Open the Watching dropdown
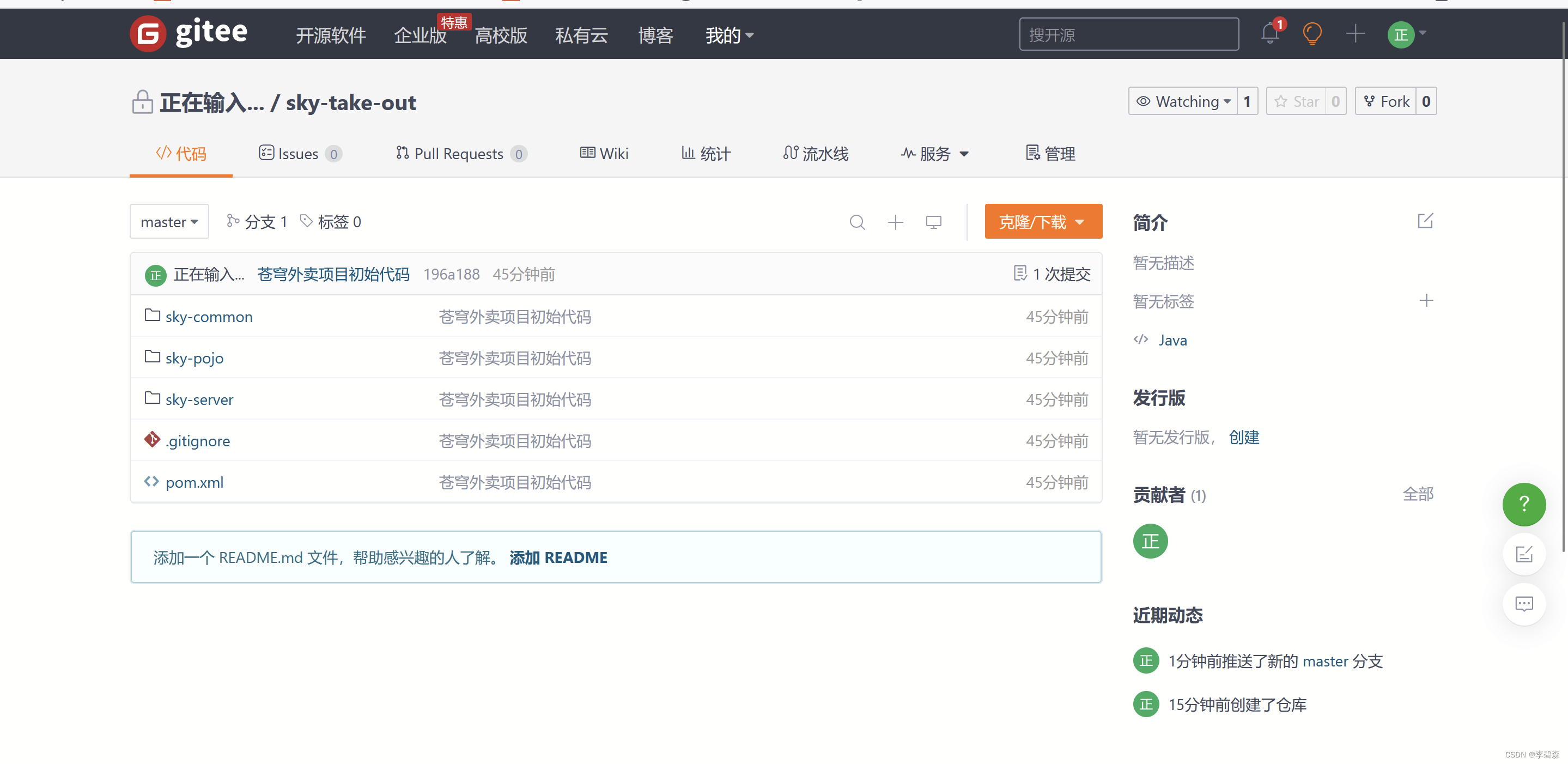This screenshot has height=764, width=1568. 1183,101
